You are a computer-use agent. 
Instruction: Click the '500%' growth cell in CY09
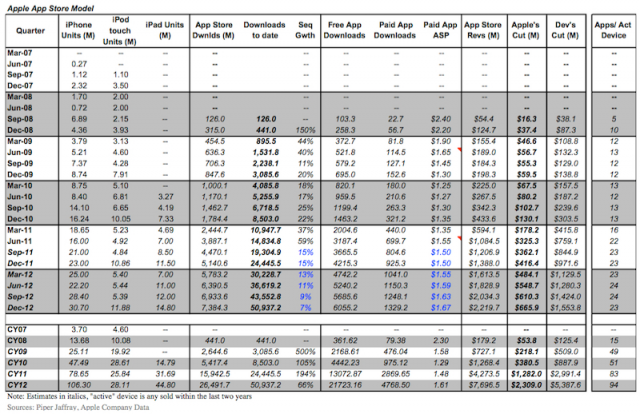point(305,352)
